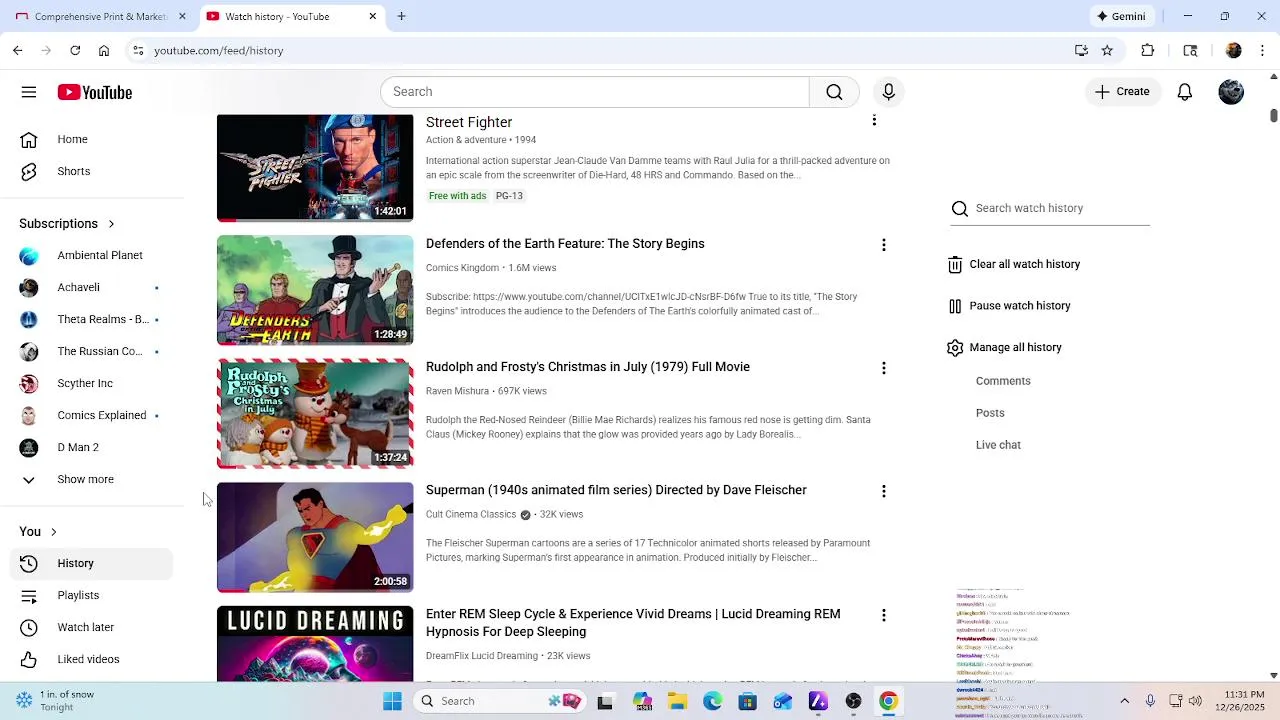Viewport: 1280px width, 720px height.
Task: Go to YouTube home via logo
Action: pyautogui.click(x=95, y=92)
